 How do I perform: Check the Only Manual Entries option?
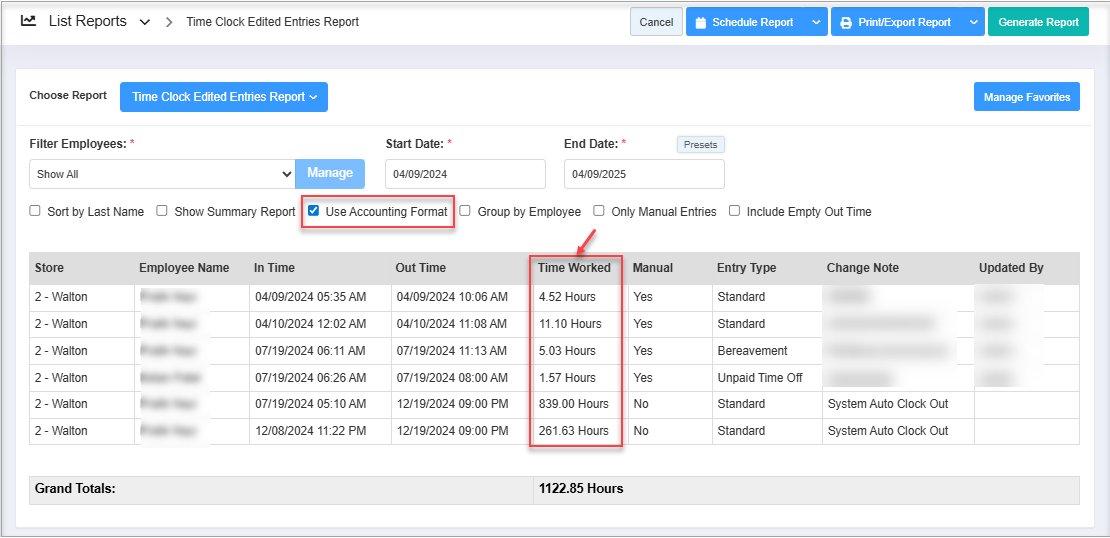599,211
